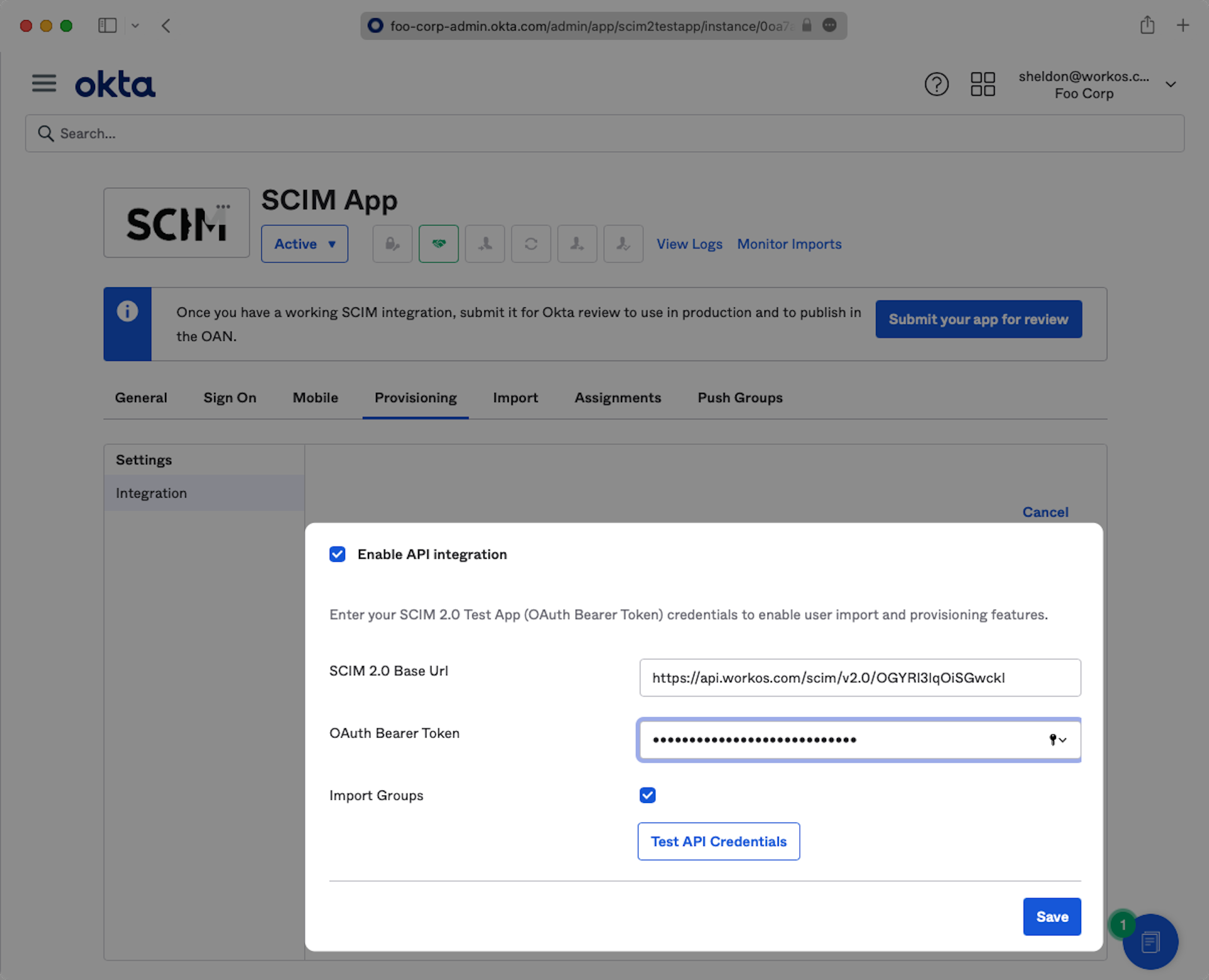Open the hamburger navigation menu

pos(44,83)
